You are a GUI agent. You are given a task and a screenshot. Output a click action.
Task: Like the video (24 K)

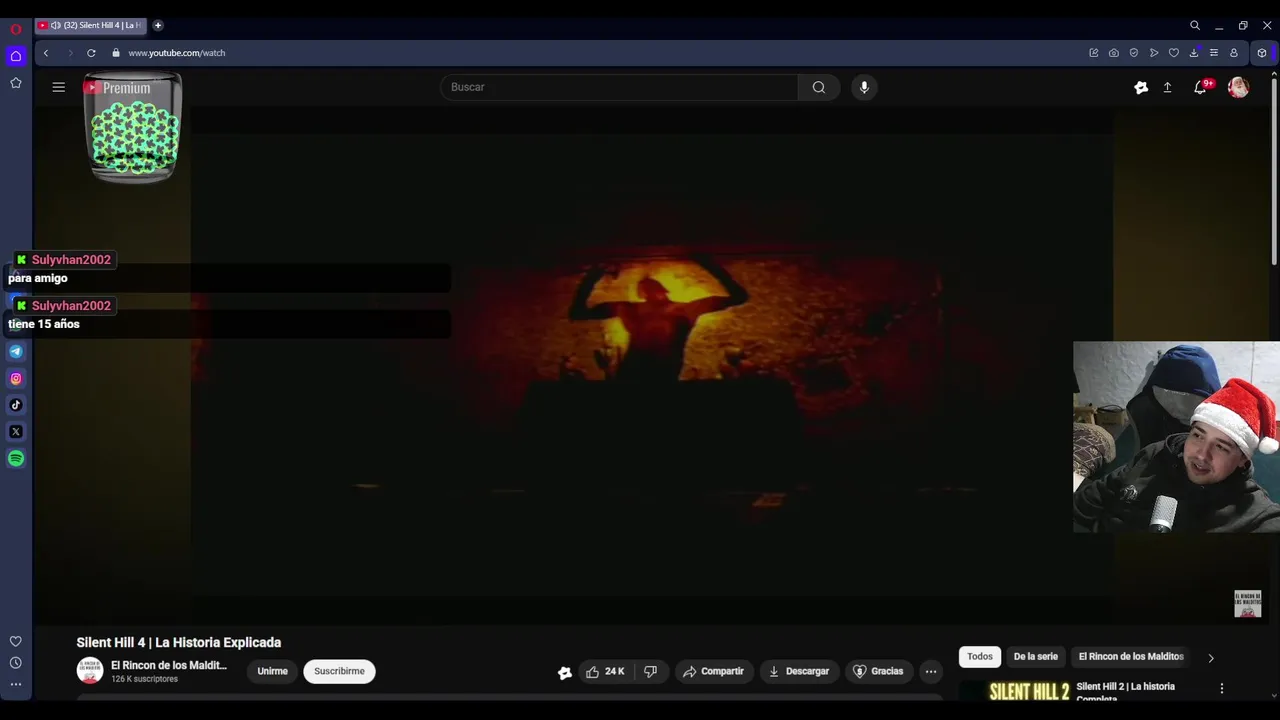[606, 671]
